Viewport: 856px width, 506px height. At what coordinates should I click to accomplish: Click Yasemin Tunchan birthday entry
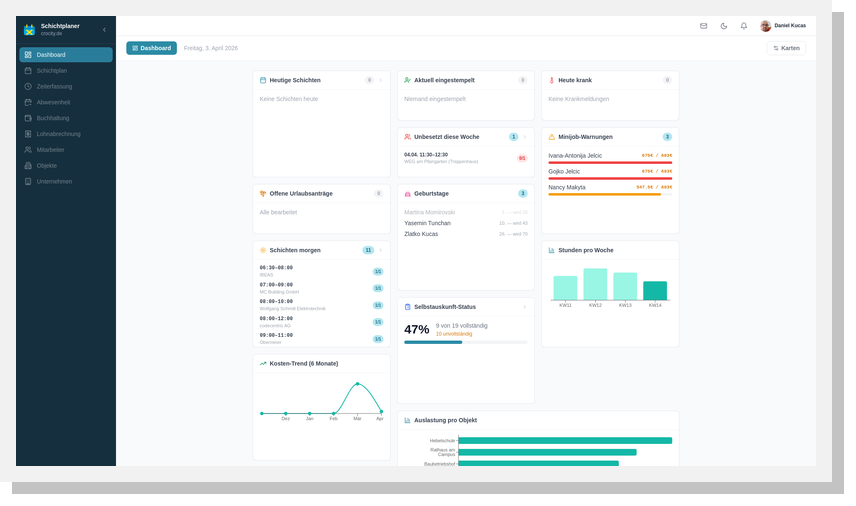coord(466,223)
